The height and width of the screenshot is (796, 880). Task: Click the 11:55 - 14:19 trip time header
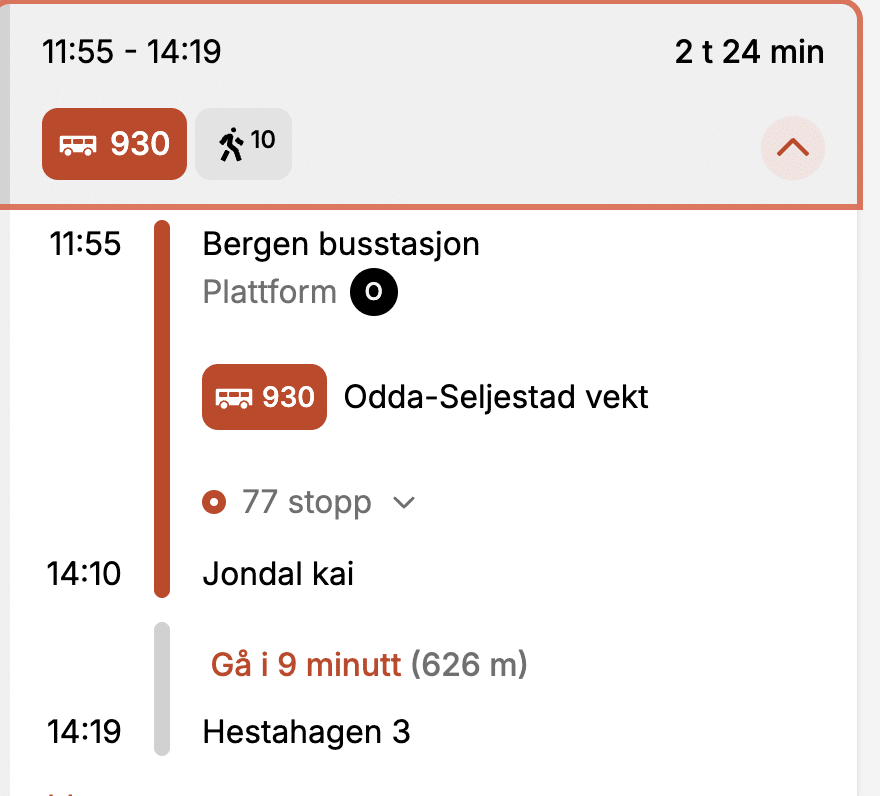click(131, 51)
